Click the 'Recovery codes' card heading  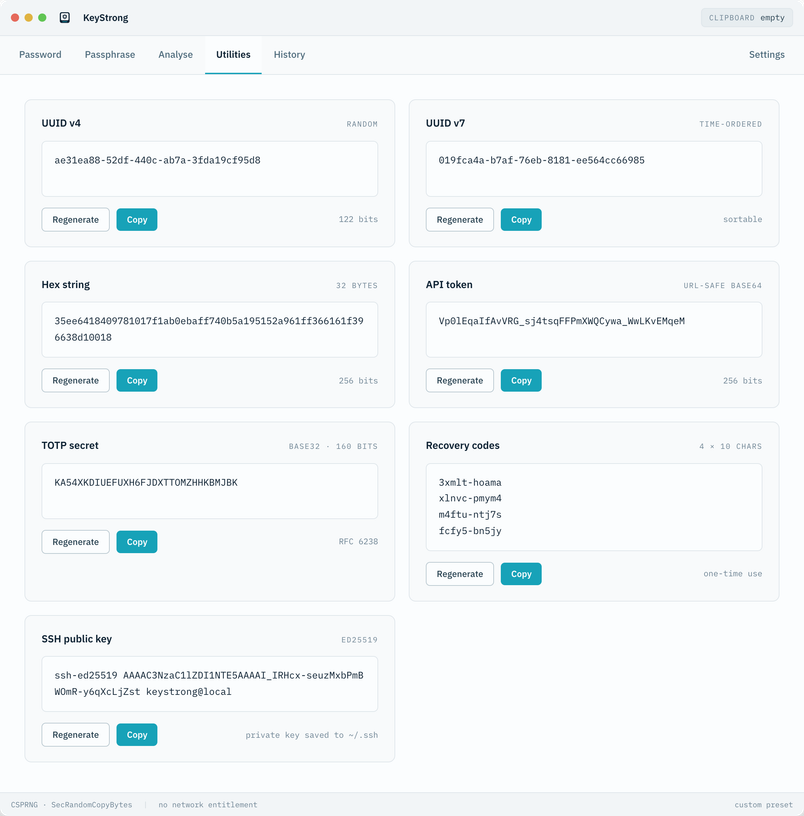tap(463, 445)
